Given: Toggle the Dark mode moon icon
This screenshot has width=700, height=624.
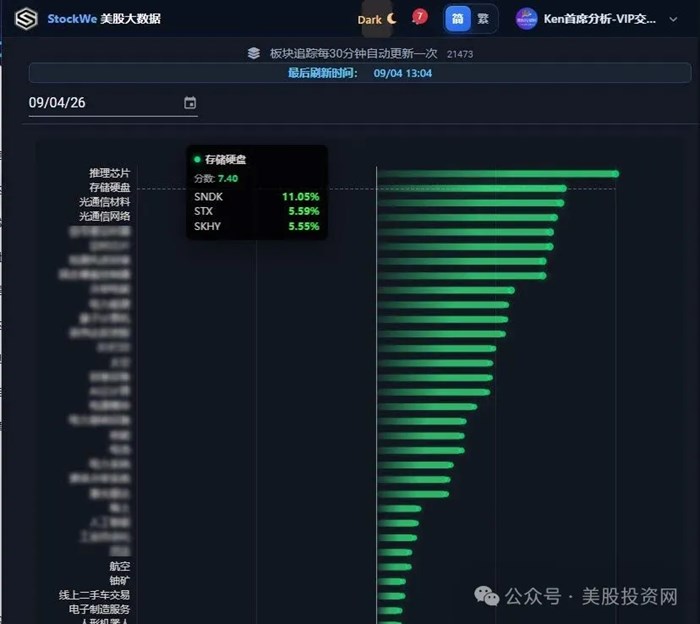Looking at the screenshot, I should 392,19.
